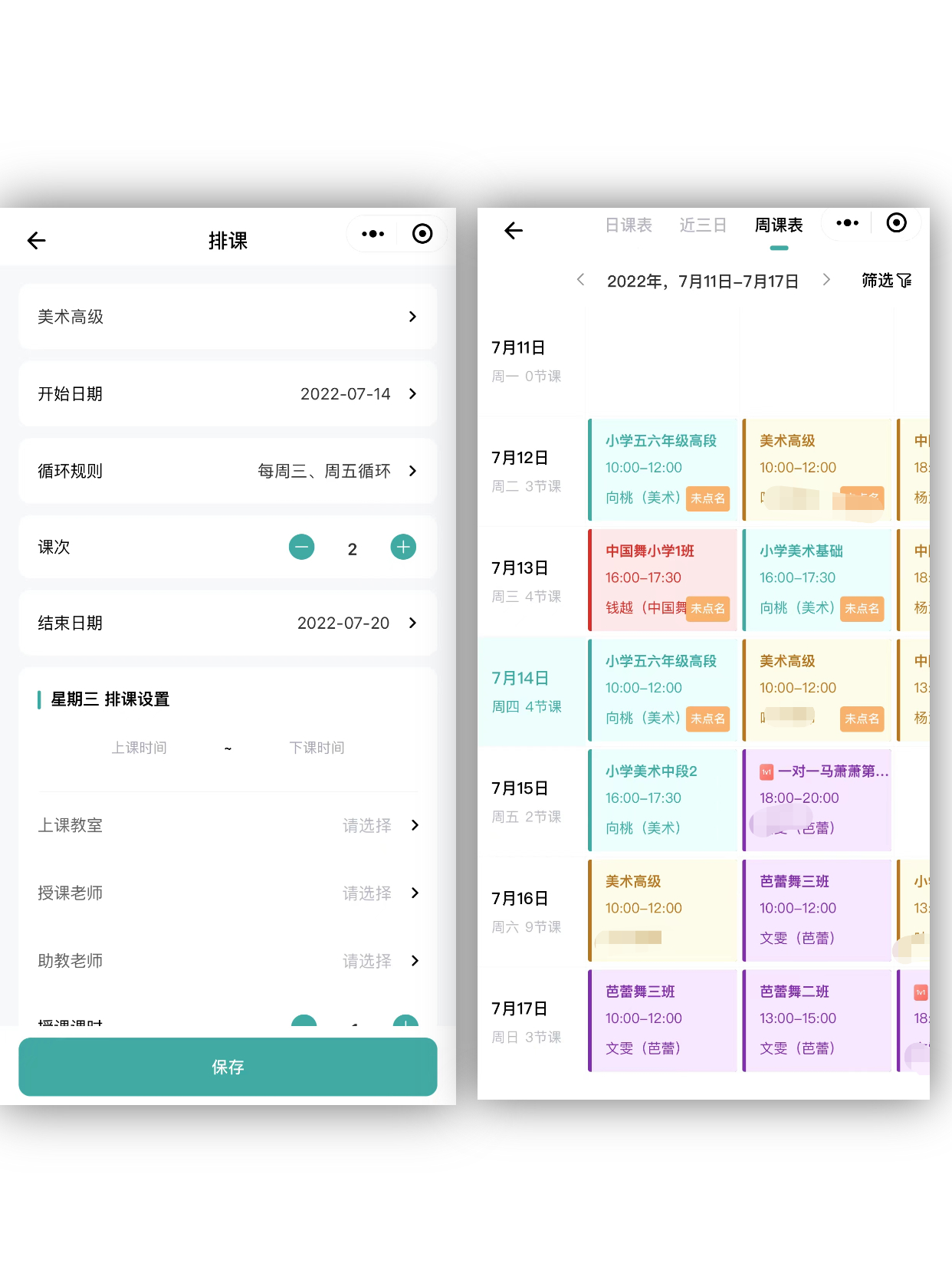The height and width of the screenshot is (1273, 952).
Task: Select the 7月11日 row
Action: click(531, 361)
